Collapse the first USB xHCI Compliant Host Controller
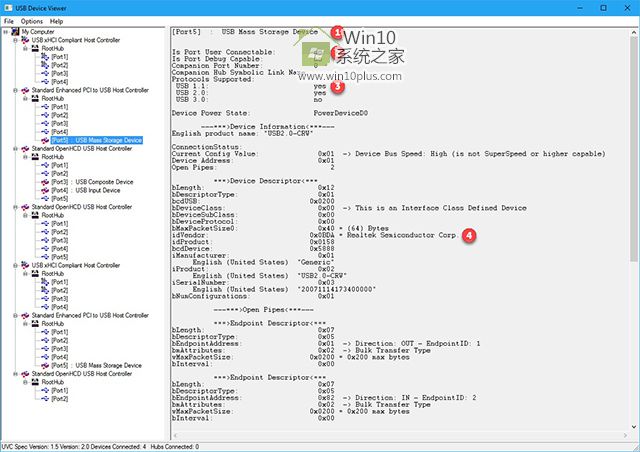Screen dimensions: 640x452 pos(16,40)
